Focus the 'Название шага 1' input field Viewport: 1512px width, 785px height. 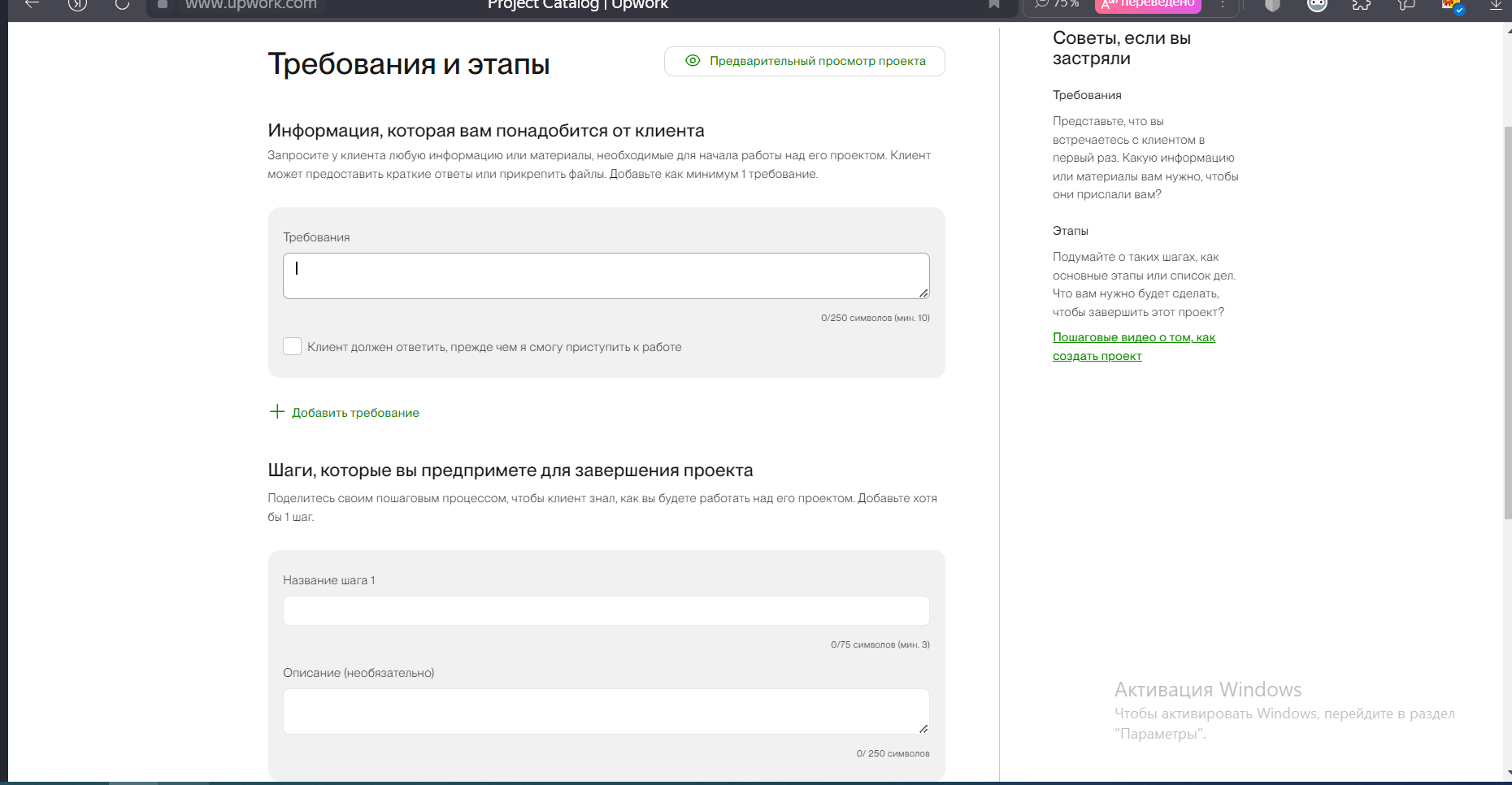[606, 610]
